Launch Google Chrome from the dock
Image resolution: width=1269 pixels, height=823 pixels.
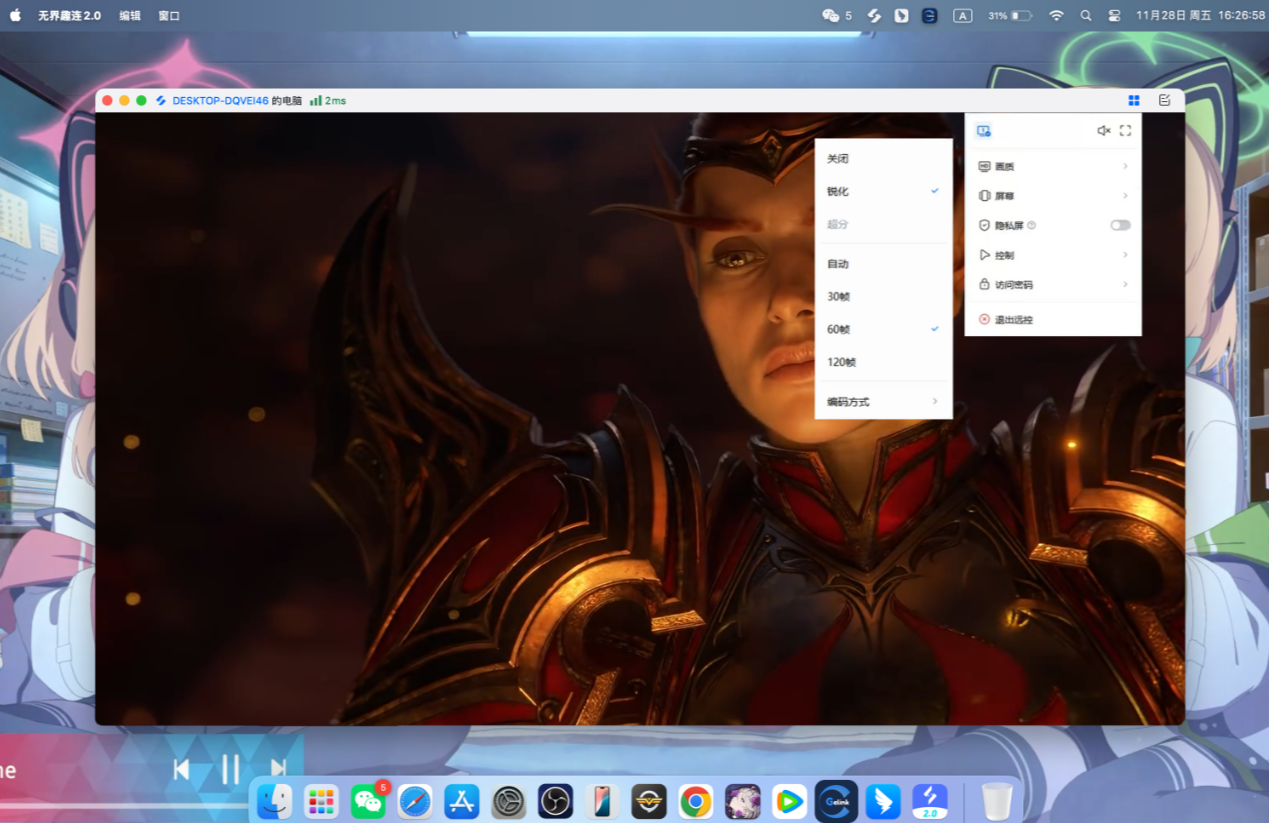click(x=695, y=801)
